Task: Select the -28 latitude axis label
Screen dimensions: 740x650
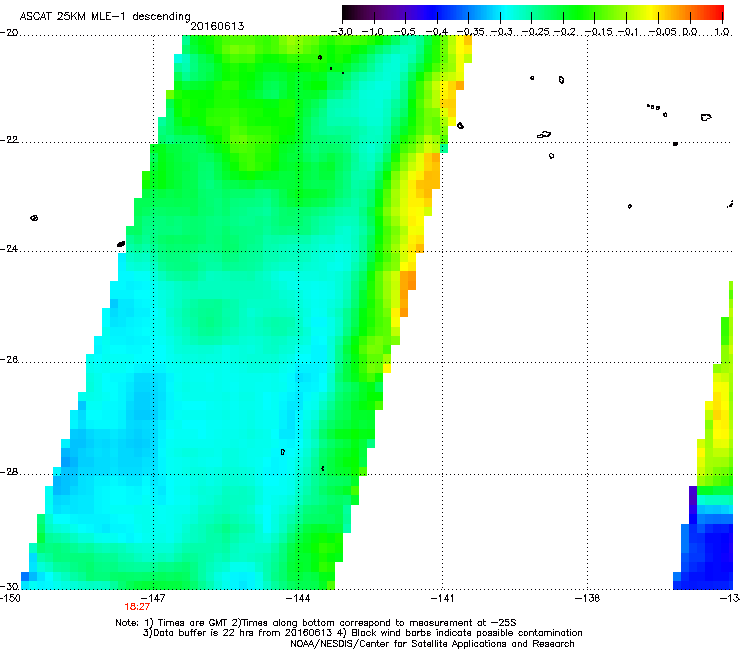Action: (9, 472)
